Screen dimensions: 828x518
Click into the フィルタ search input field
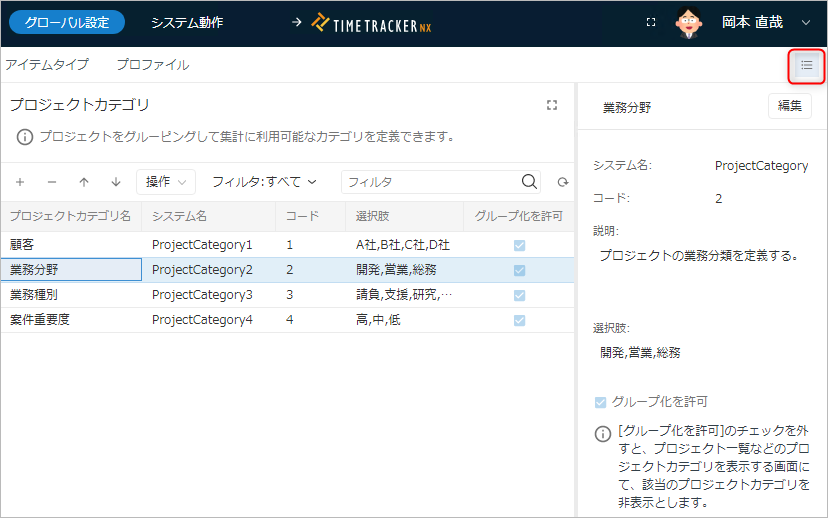pos(430,182)
